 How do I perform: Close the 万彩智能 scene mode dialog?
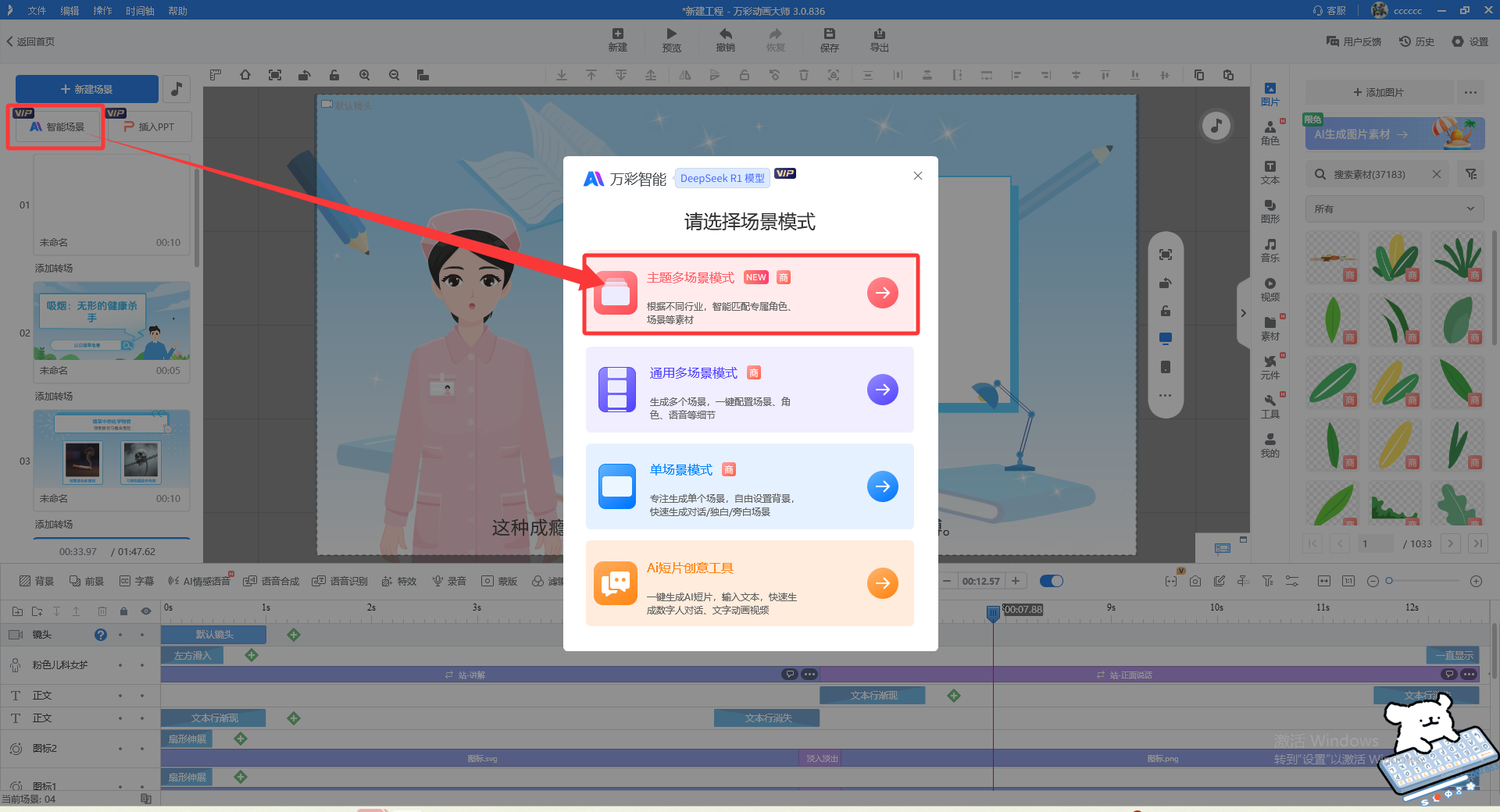[917, 176]
